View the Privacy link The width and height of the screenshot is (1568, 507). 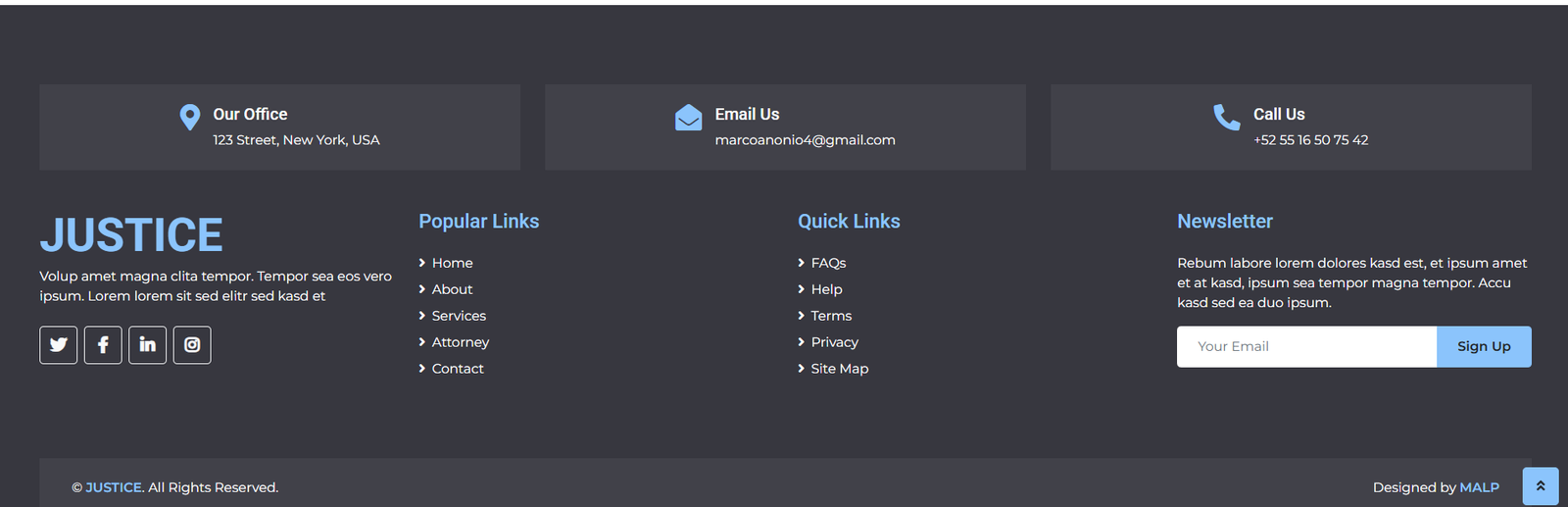(x=834, y=342)
